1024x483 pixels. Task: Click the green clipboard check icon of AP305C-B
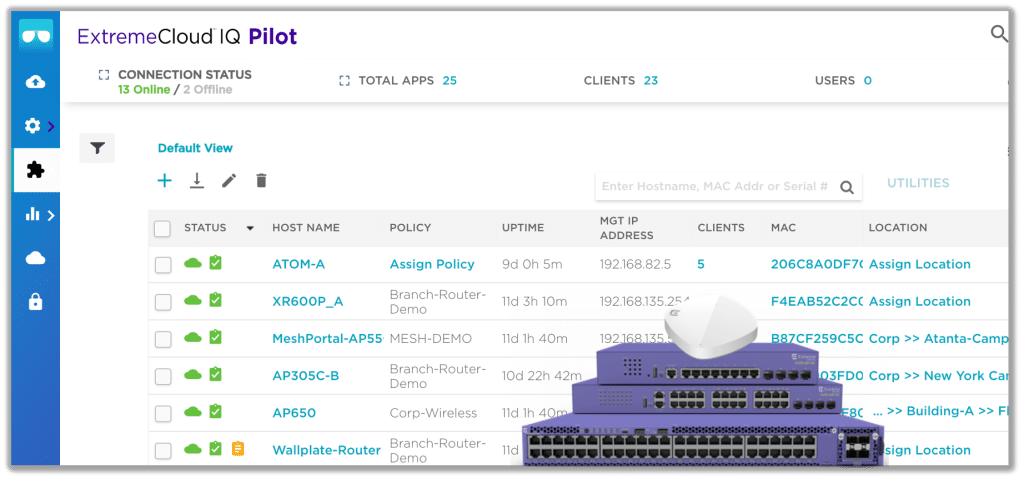216,374
